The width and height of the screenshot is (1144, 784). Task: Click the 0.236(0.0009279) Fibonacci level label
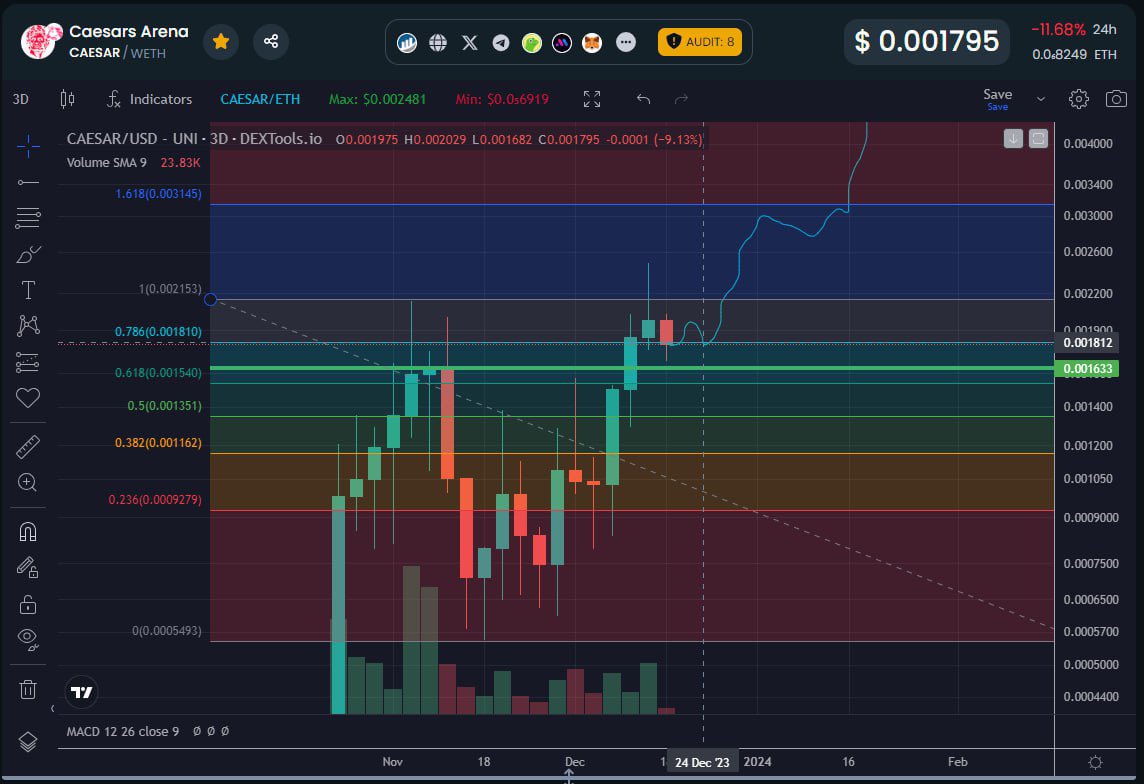point(155,500)
